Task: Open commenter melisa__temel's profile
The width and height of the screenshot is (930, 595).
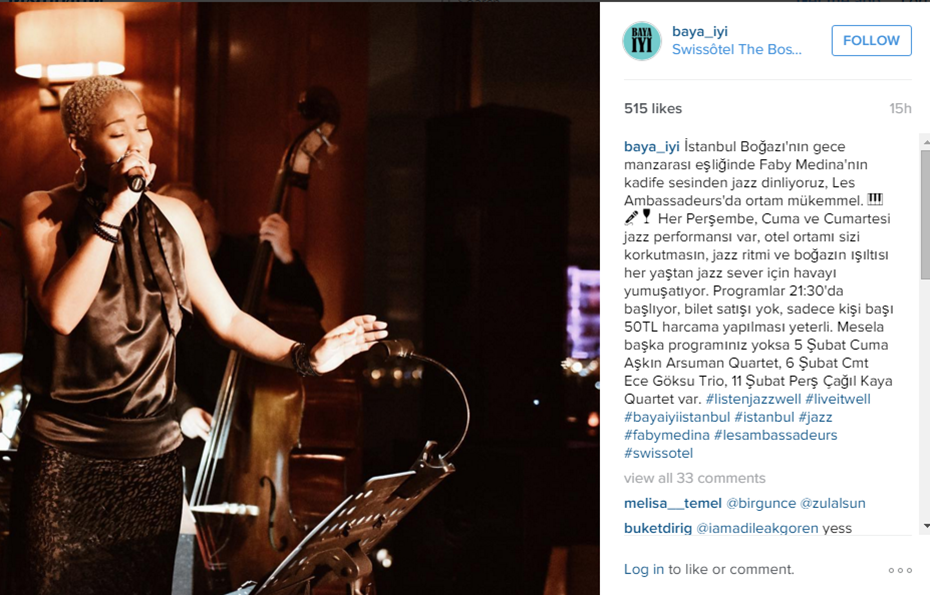Action: pos(673,504)
